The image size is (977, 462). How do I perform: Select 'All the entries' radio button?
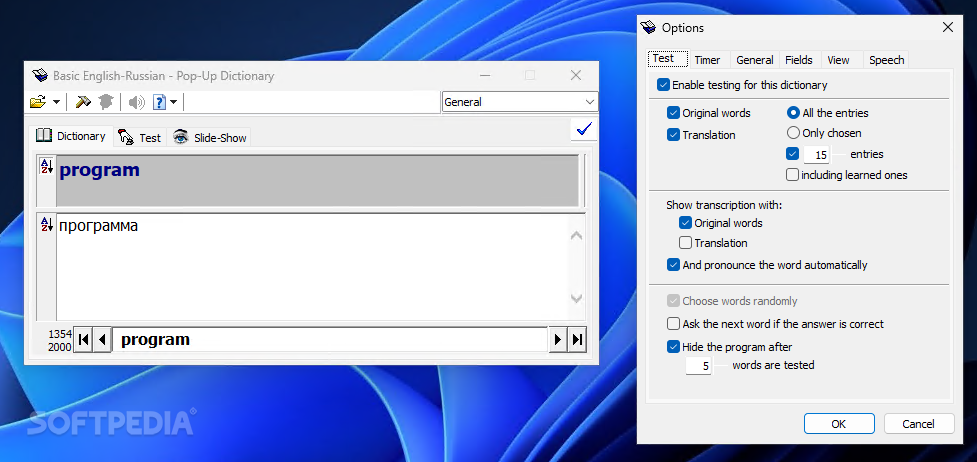click(793, 113)
